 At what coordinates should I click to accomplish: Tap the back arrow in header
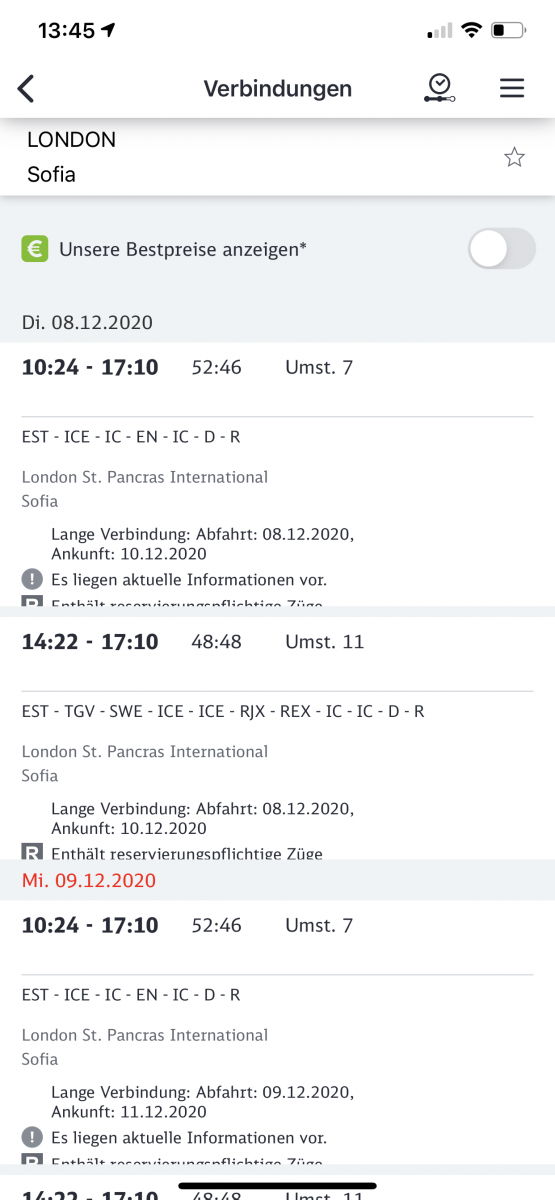tap(27, 88)
